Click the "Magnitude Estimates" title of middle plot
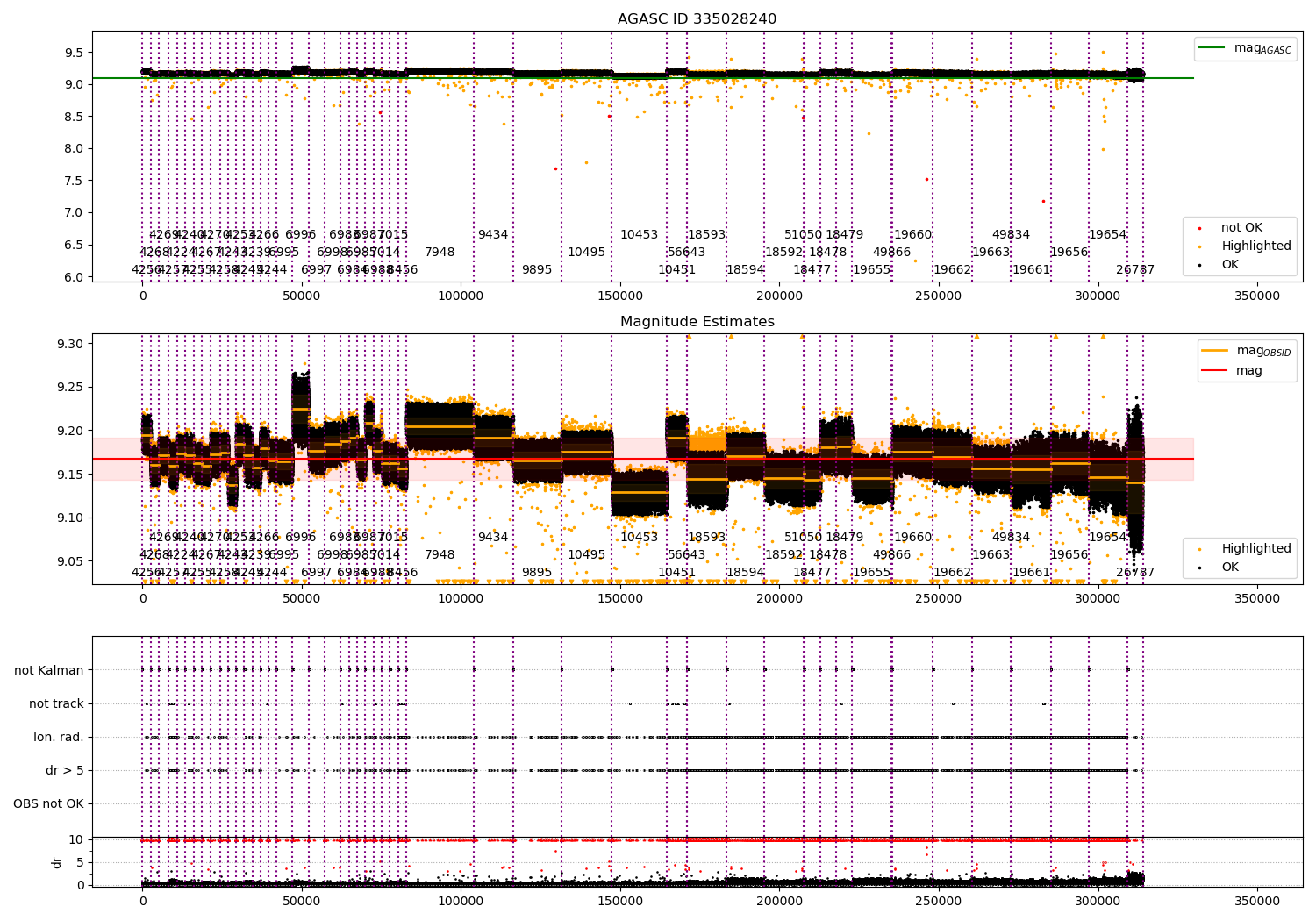Screen dimensions: 1316x921 [697, 322]
